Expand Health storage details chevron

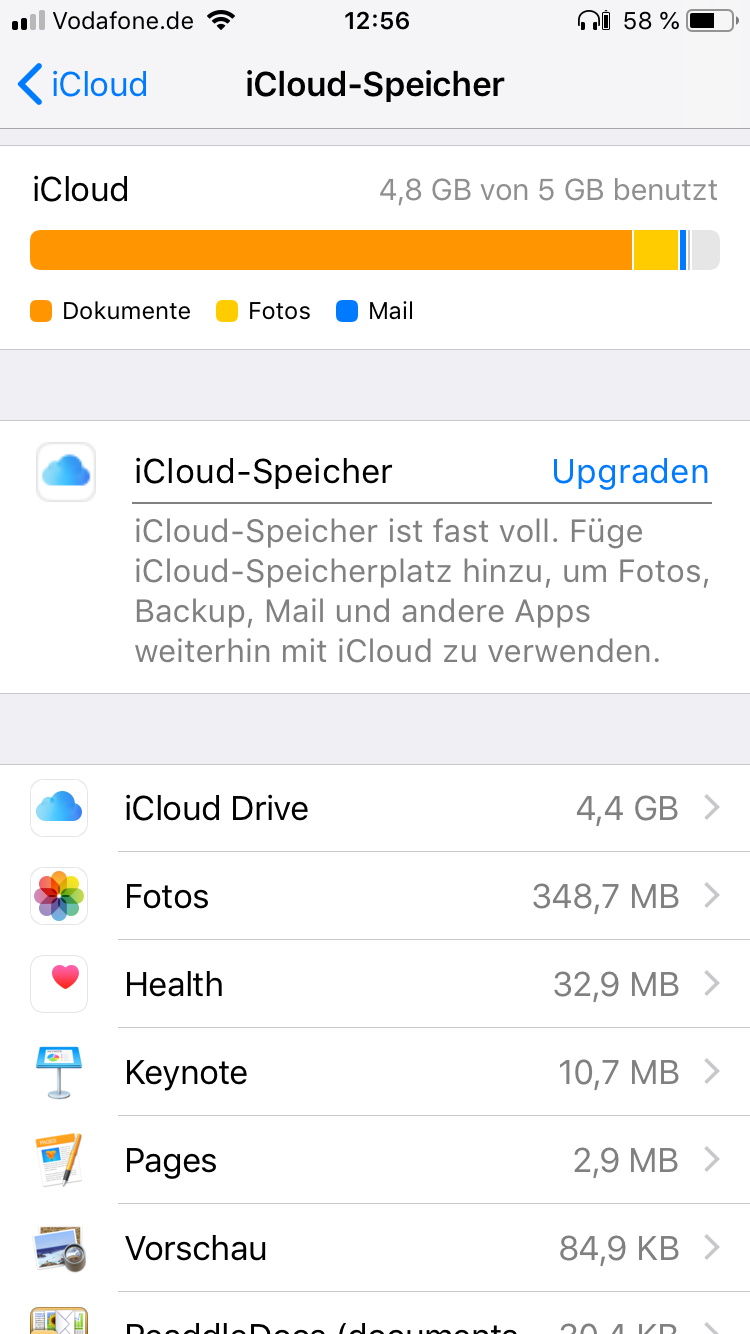[712, 984]
